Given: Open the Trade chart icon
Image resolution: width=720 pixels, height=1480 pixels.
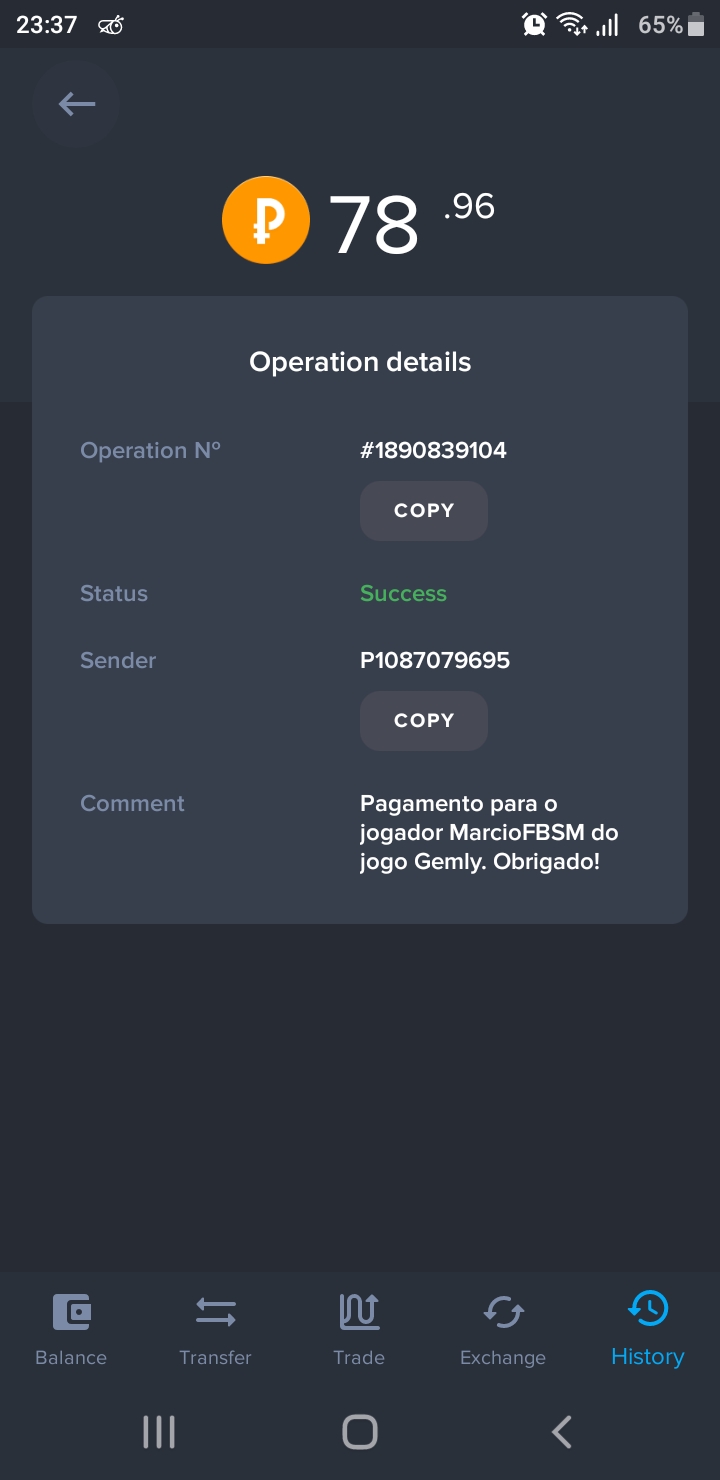Looking at the screenshot, I should coord(359,1311).
